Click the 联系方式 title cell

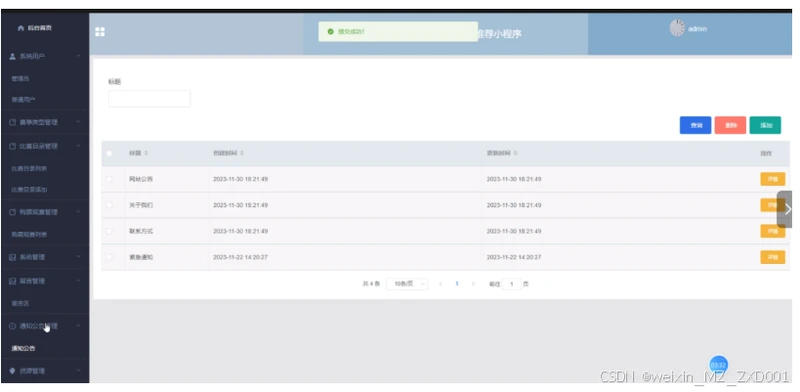(141, 231)
